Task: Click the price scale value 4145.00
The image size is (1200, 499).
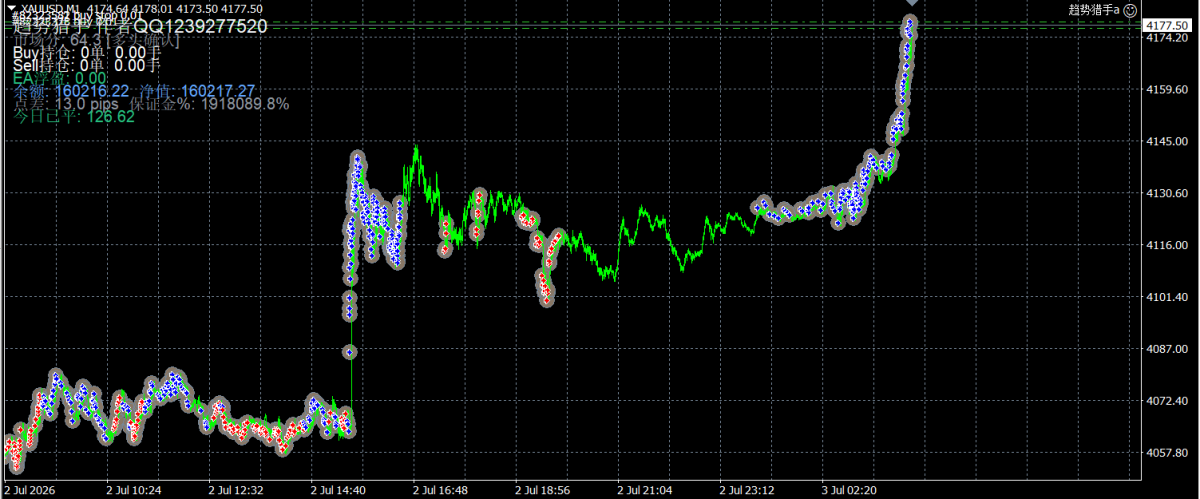Action: pos(1166,142)
